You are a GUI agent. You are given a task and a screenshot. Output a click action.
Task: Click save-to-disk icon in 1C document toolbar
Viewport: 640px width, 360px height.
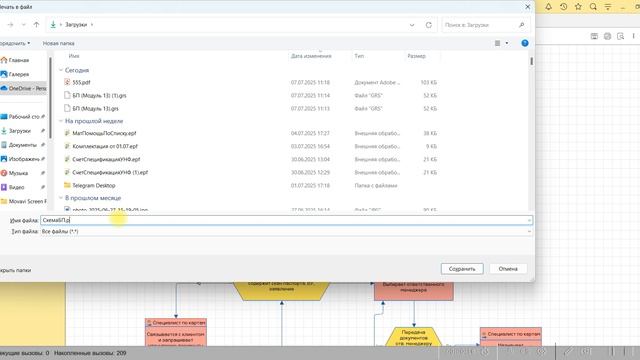click(x=594, y=36)
